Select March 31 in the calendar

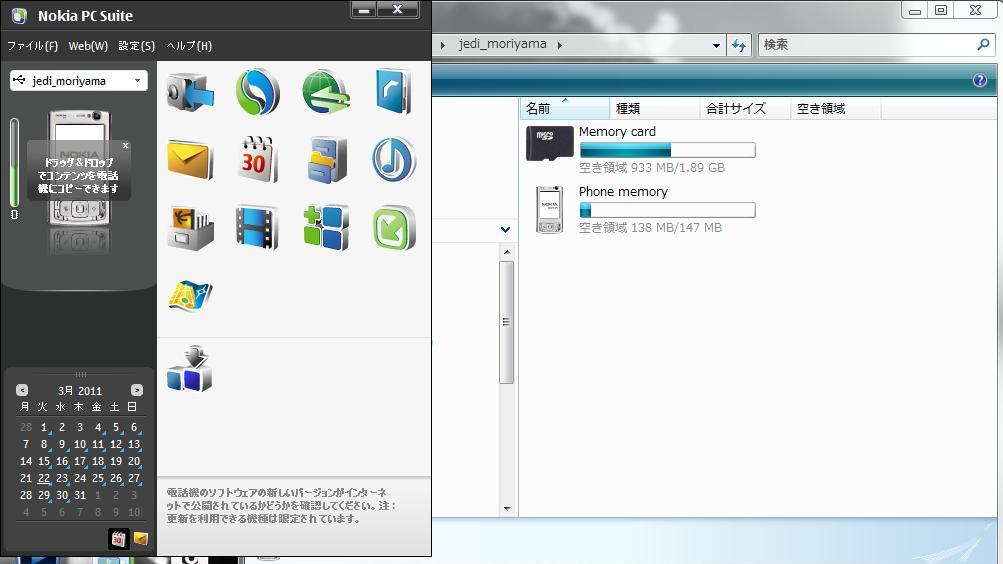click(80, 495)
